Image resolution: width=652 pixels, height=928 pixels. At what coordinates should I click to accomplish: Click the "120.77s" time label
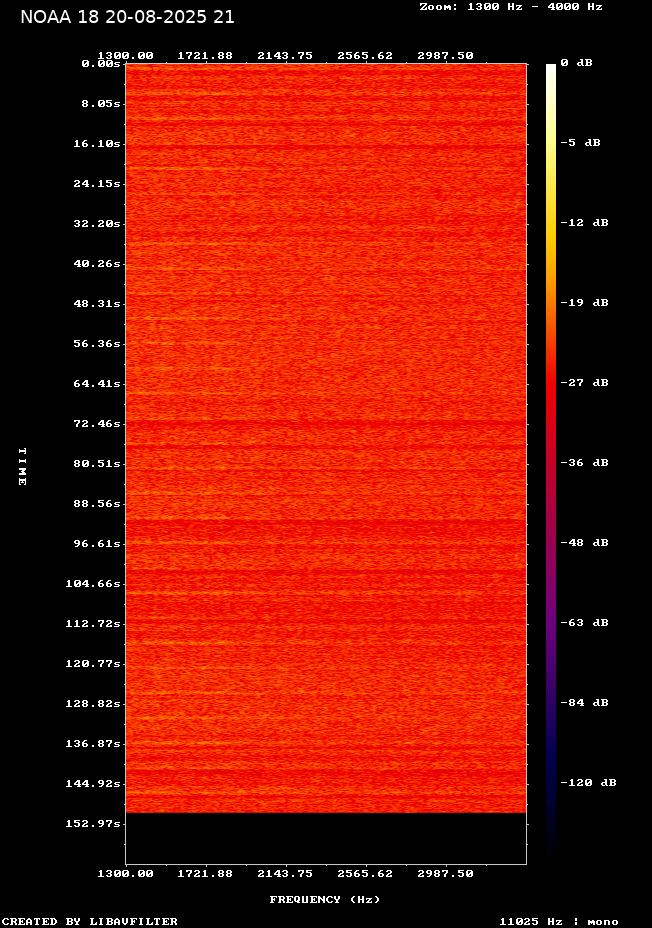93,663
